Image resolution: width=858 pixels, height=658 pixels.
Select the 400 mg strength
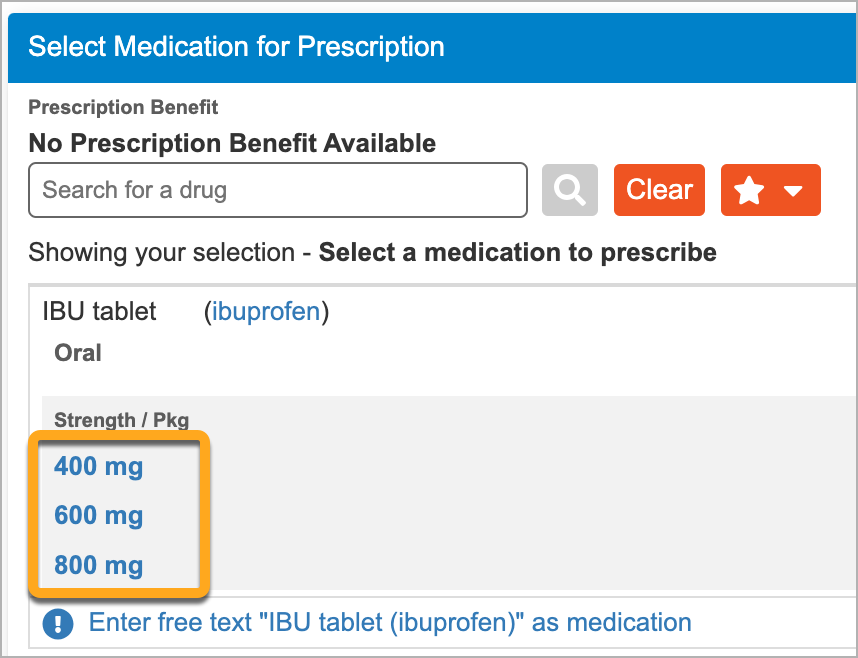[x=98, y=467]
